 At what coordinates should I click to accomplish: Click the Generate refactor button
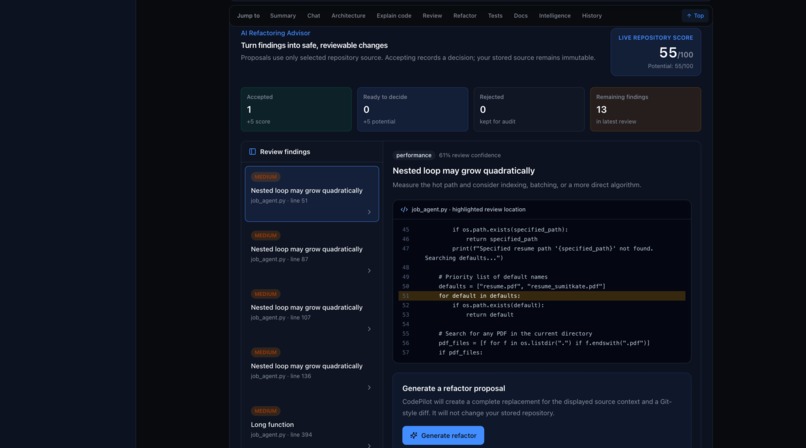coord(443,435)
